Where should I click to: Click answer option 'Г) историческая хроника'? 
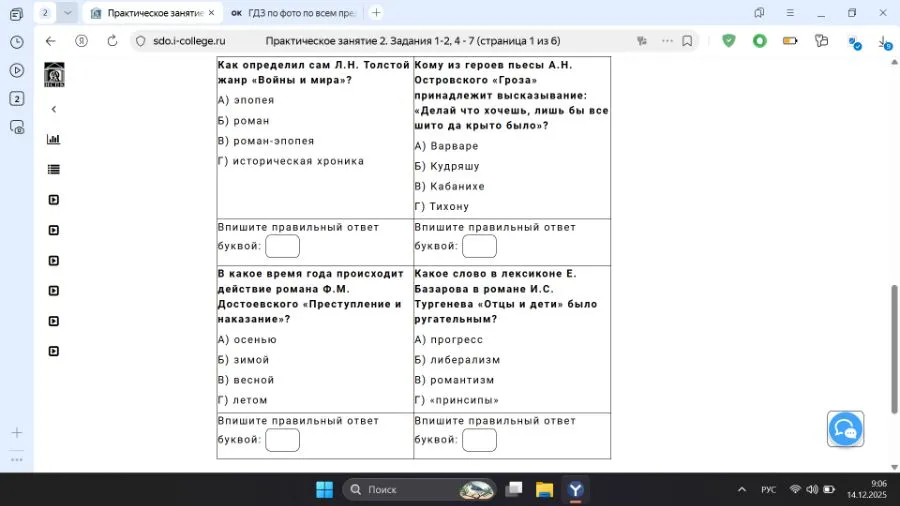tap(290, 161)
